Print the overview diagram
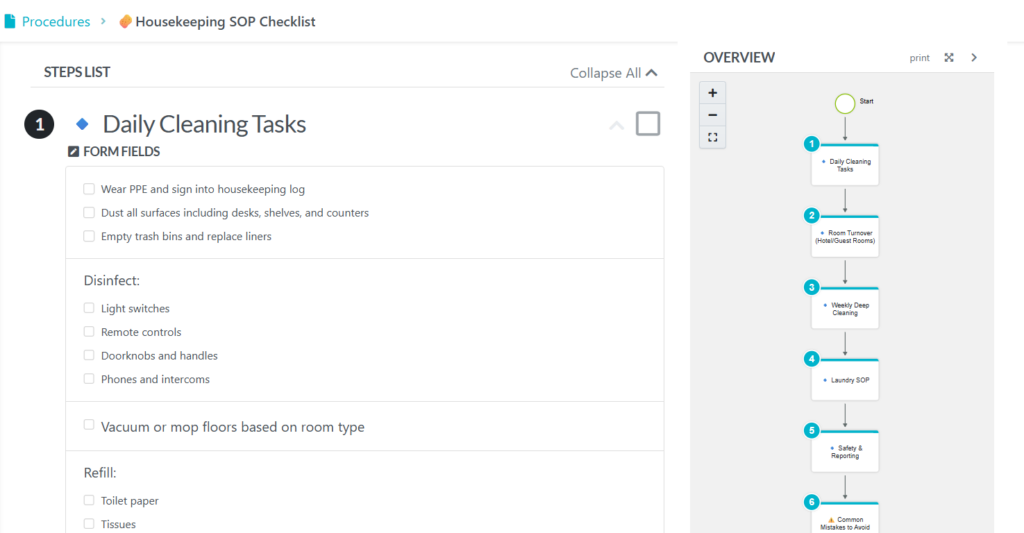This screenshot has height=533, width=1024. click(920, 57)
